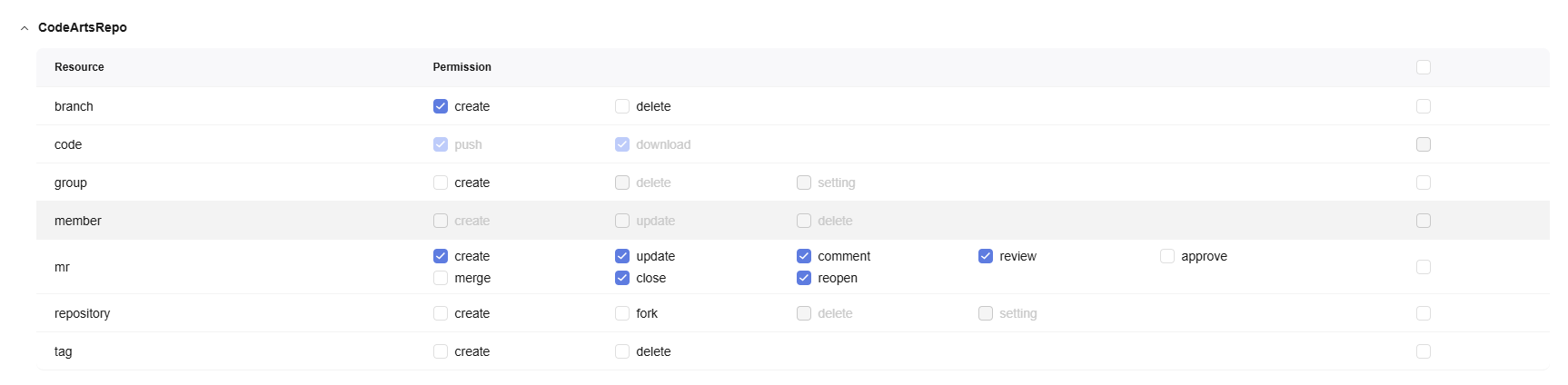1568x385 pixels.
Task: Click the repository resource name
Action: (x=82, y=313)
